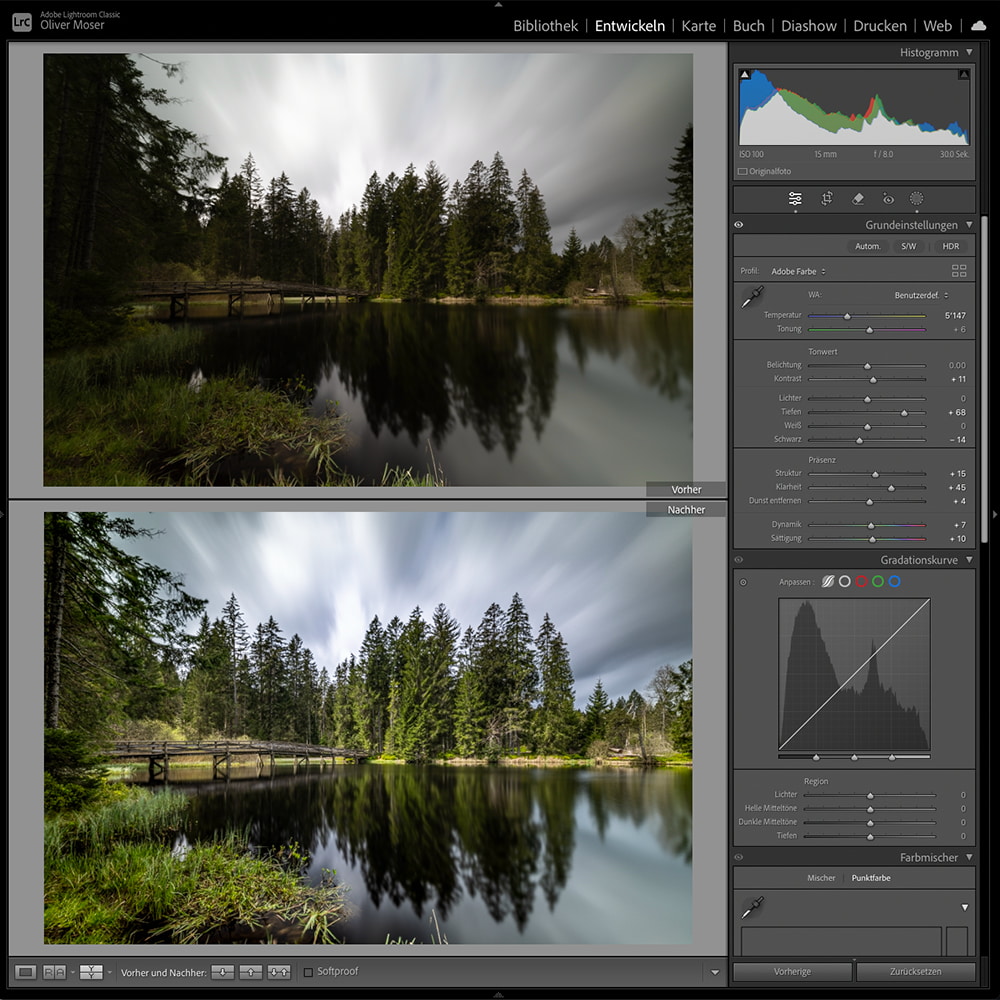Image resolution: width=1000 pixels, height=1000 pixels.
Task: Click the right panel scrollbar
Action: coord(984,380)
